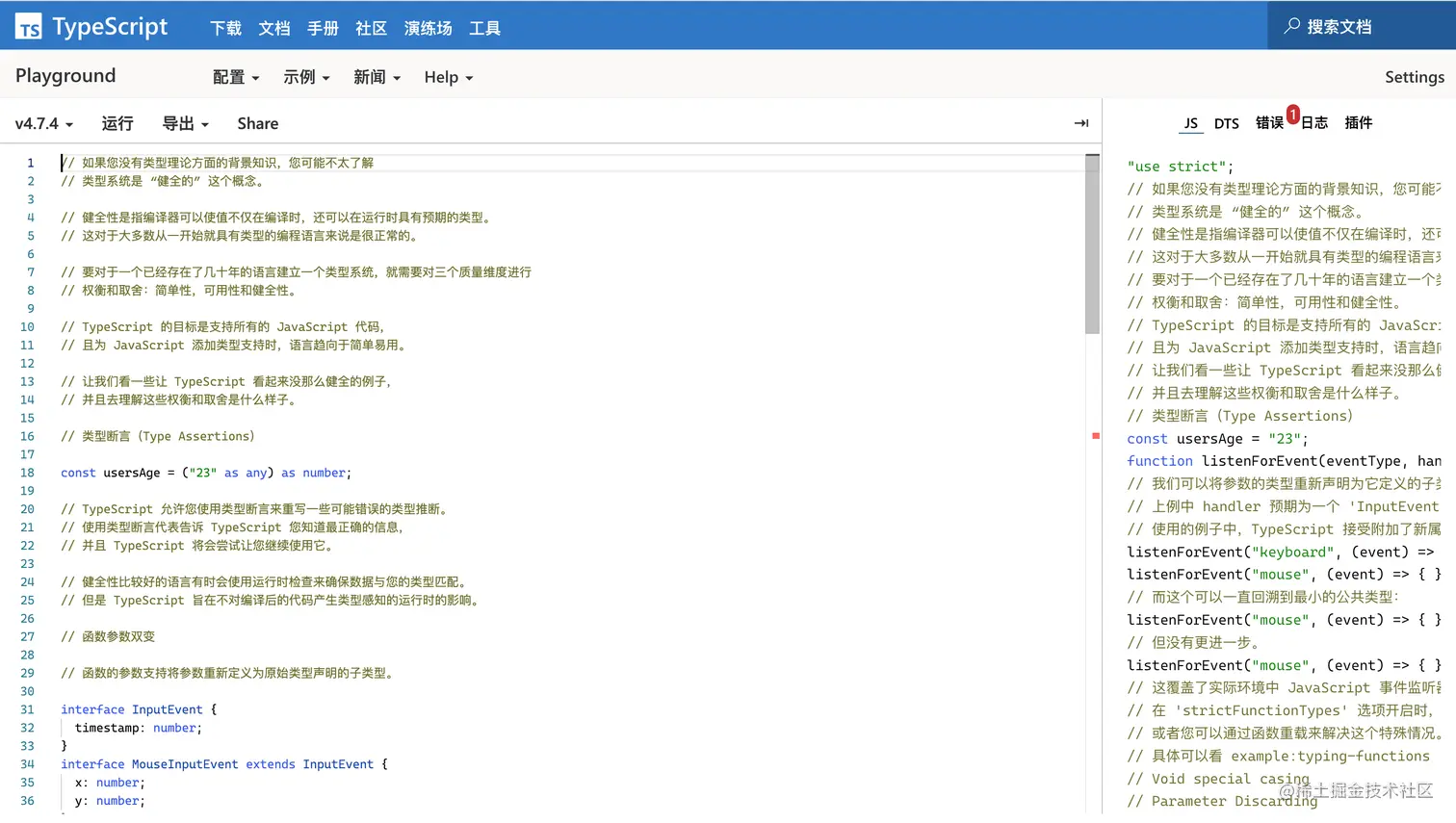
Task: Open the Settings panel
Action: click(1415, 77)
